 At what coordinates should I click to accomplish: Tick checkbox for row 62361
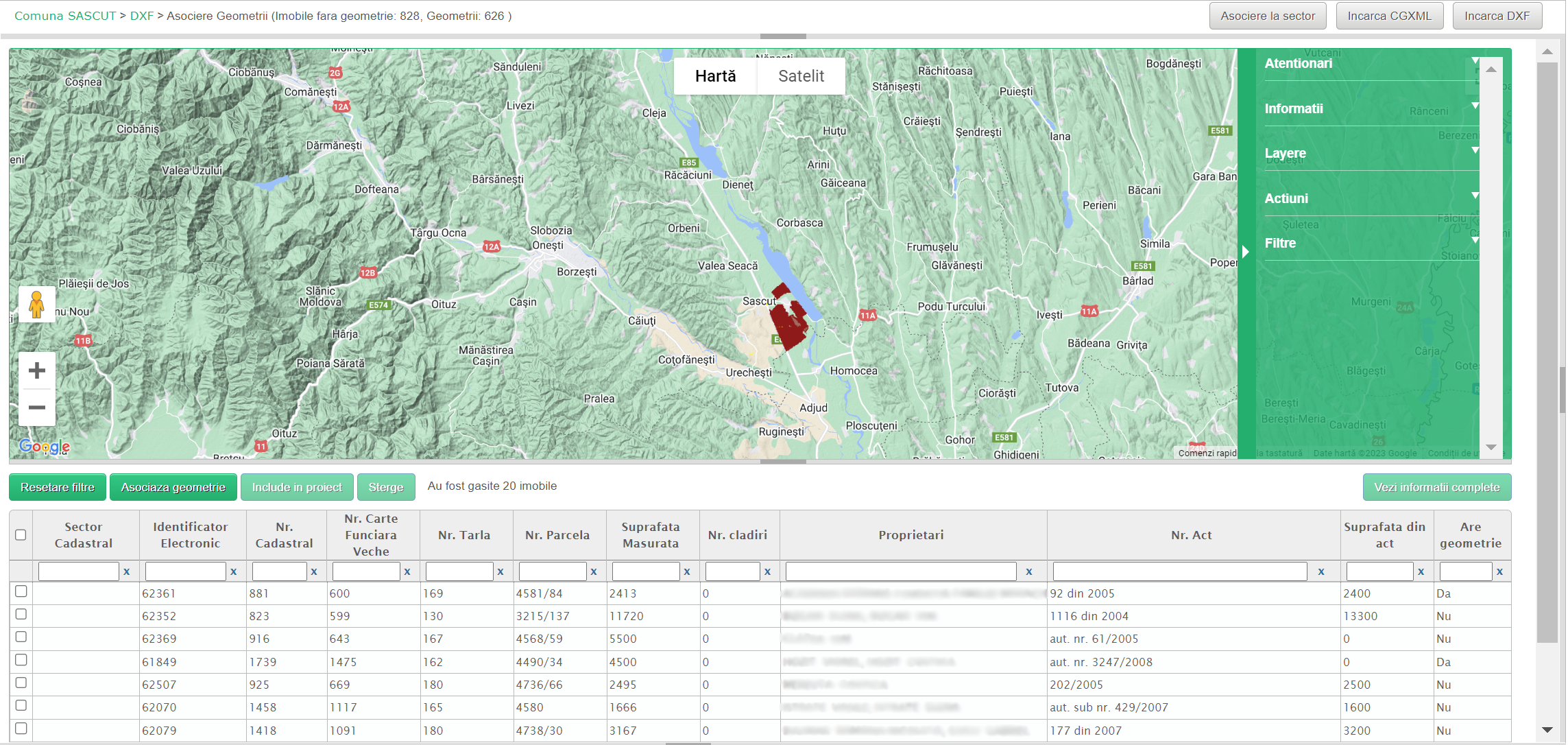tap(21, 591)
